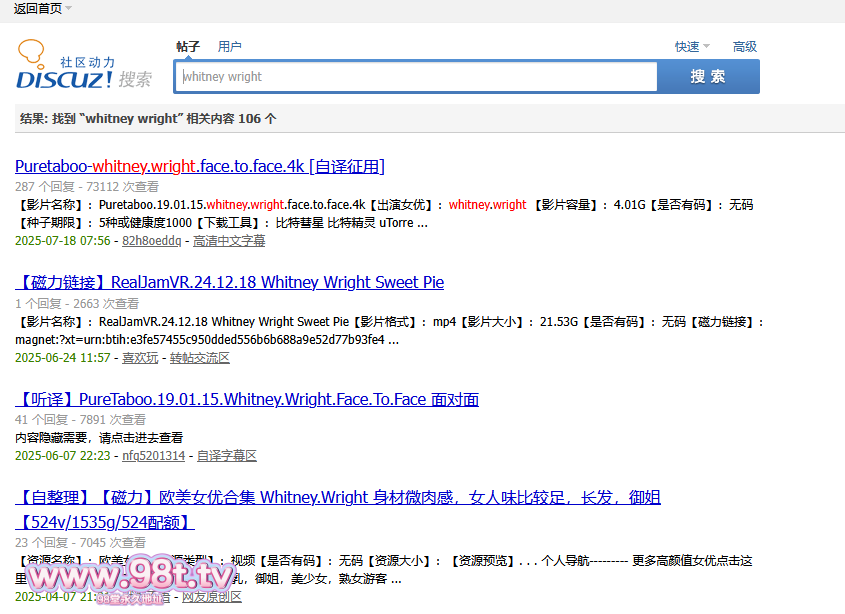Visit author 喜欢玩 profile
This screenshot has height=614, width=845.
(x=140, y=358)
